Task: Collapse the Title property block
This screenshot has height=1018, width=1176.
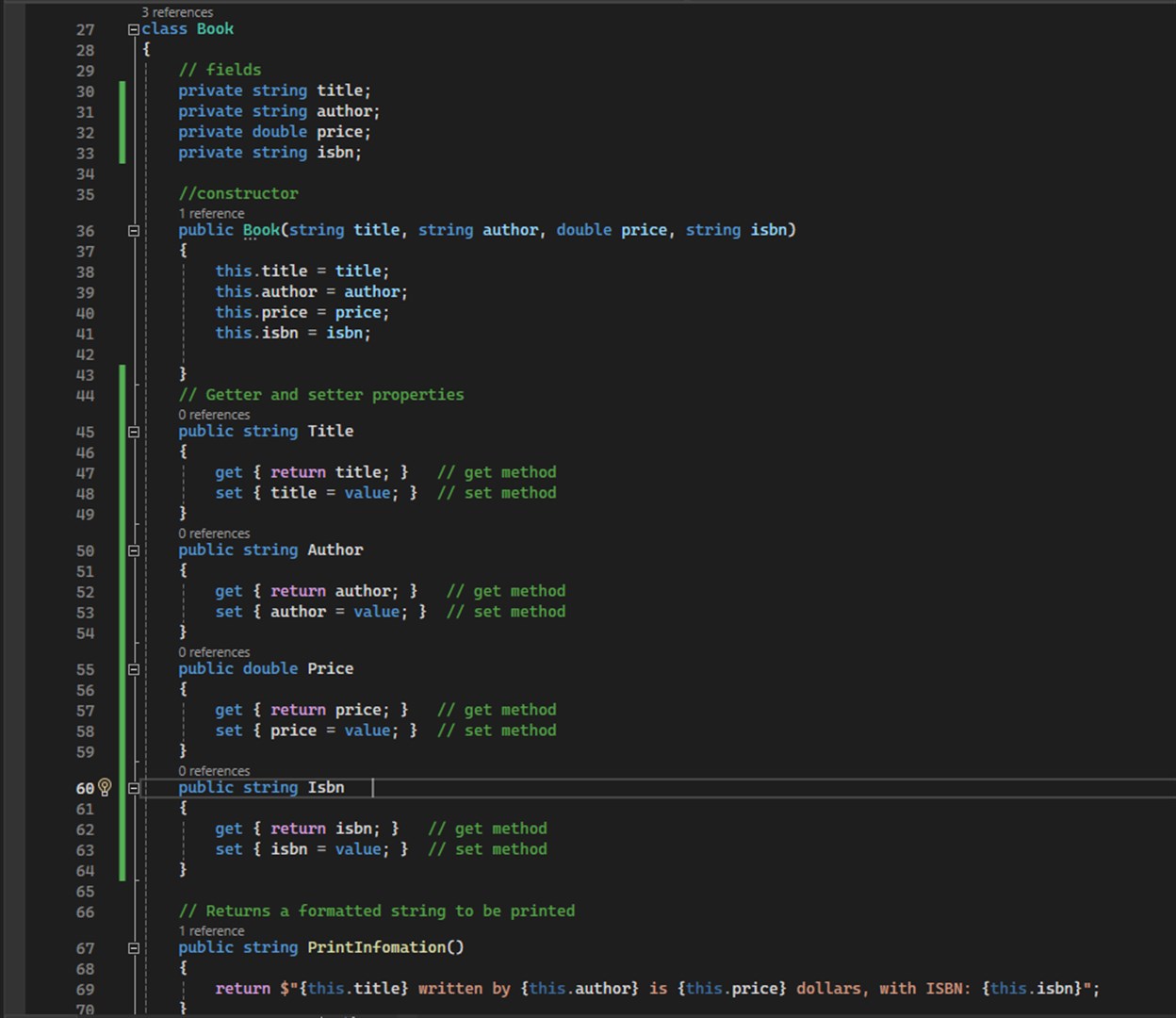Action: click(134, 432)
